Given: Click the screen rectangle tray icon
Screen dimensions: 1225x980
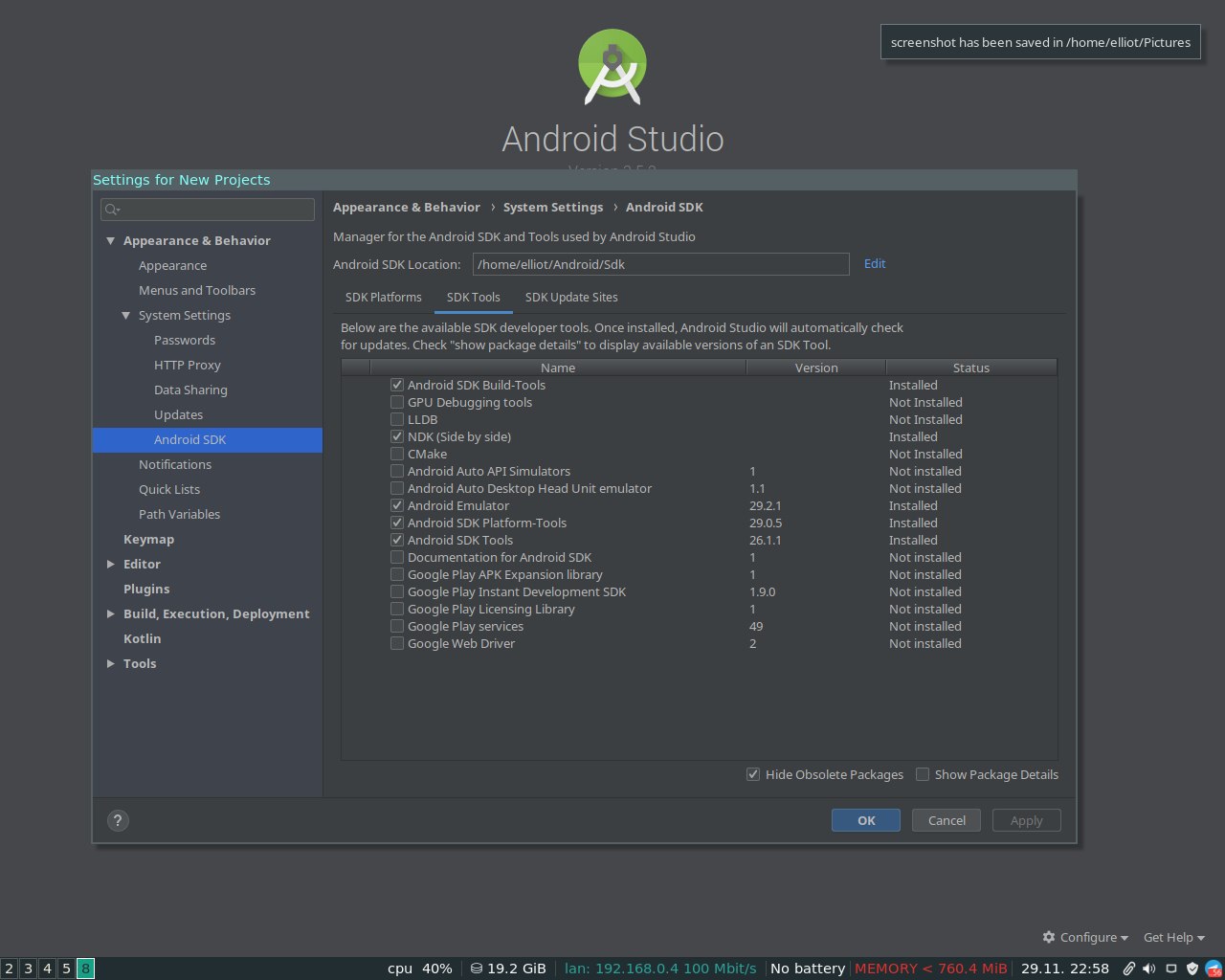Looking at the screenshot, I should [1171, 969].
